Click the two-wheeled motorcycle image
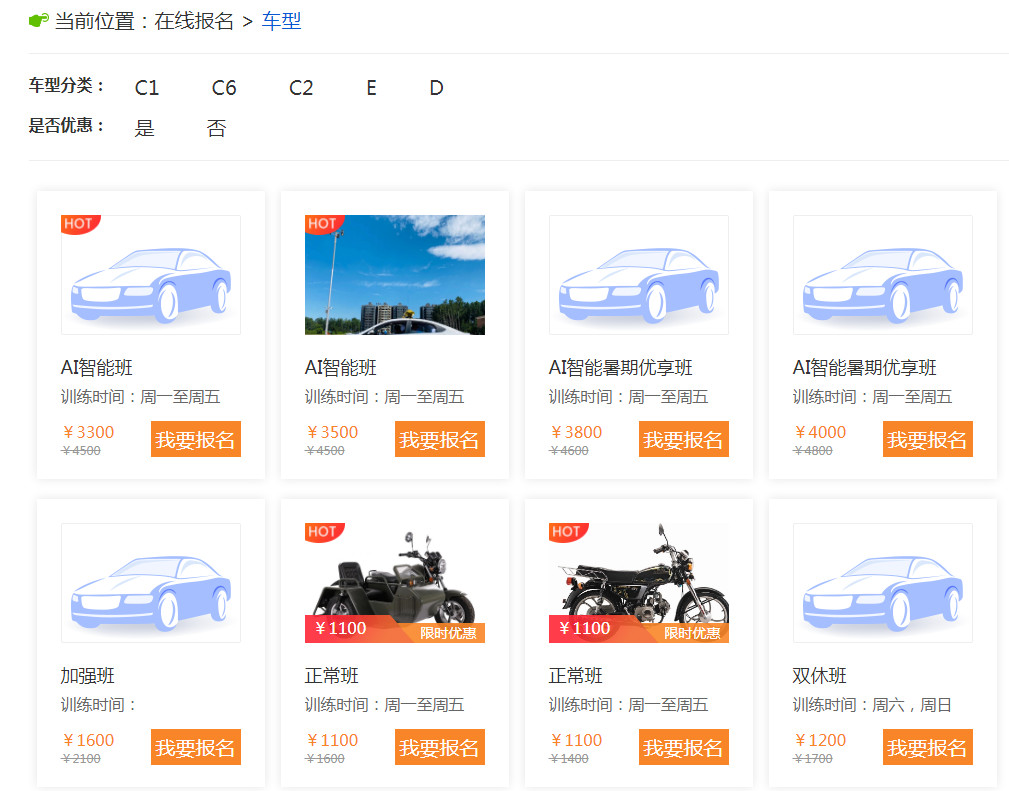The width and height of the screenshot is (1009, 791). click(639, 582)
